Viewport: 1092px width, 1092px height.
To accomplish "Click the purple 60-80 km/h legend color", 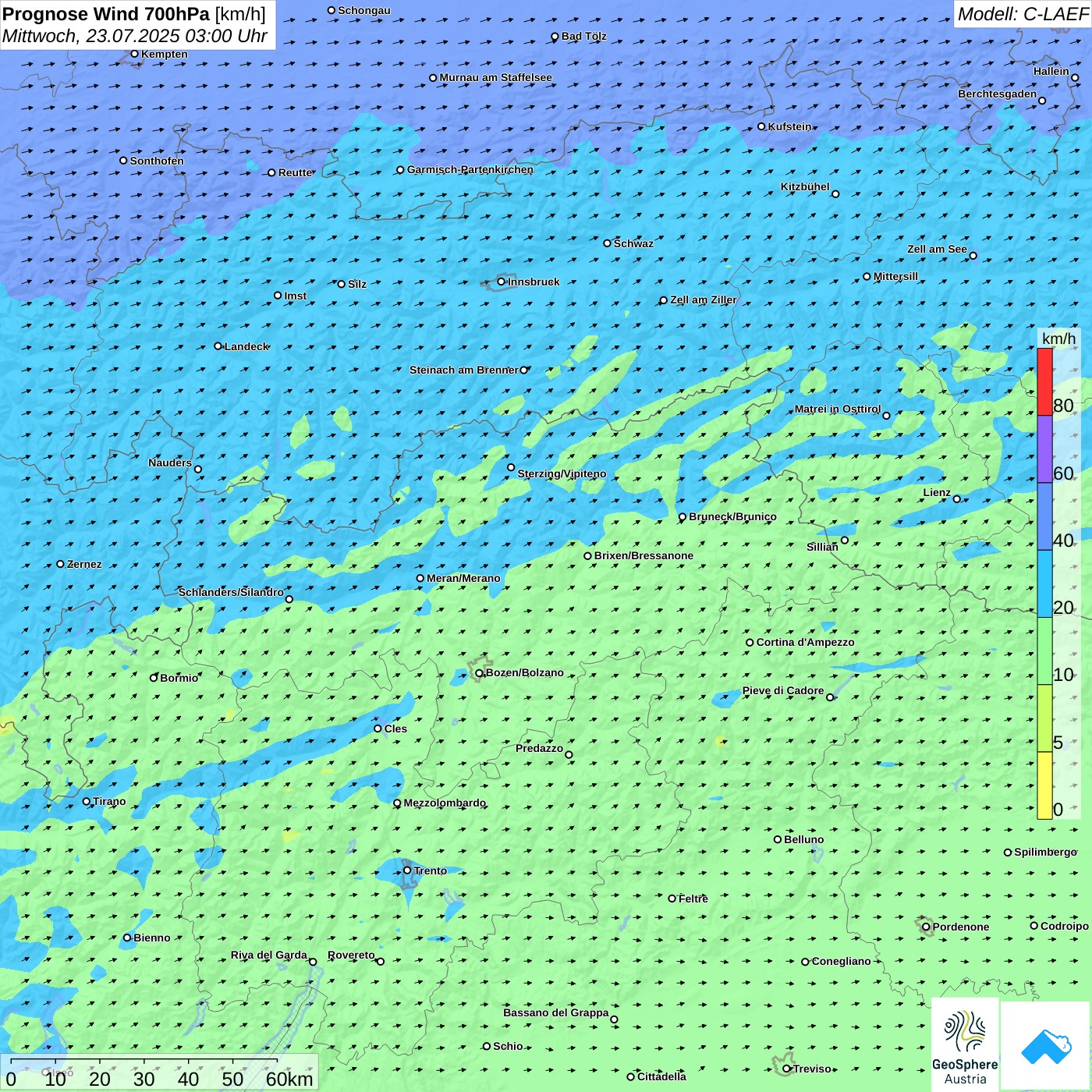I will (1044, 449).
